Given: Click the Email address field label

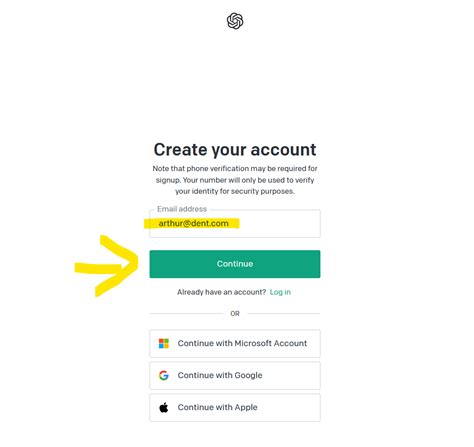Looking at the screenshot, I should coord(182,209).
